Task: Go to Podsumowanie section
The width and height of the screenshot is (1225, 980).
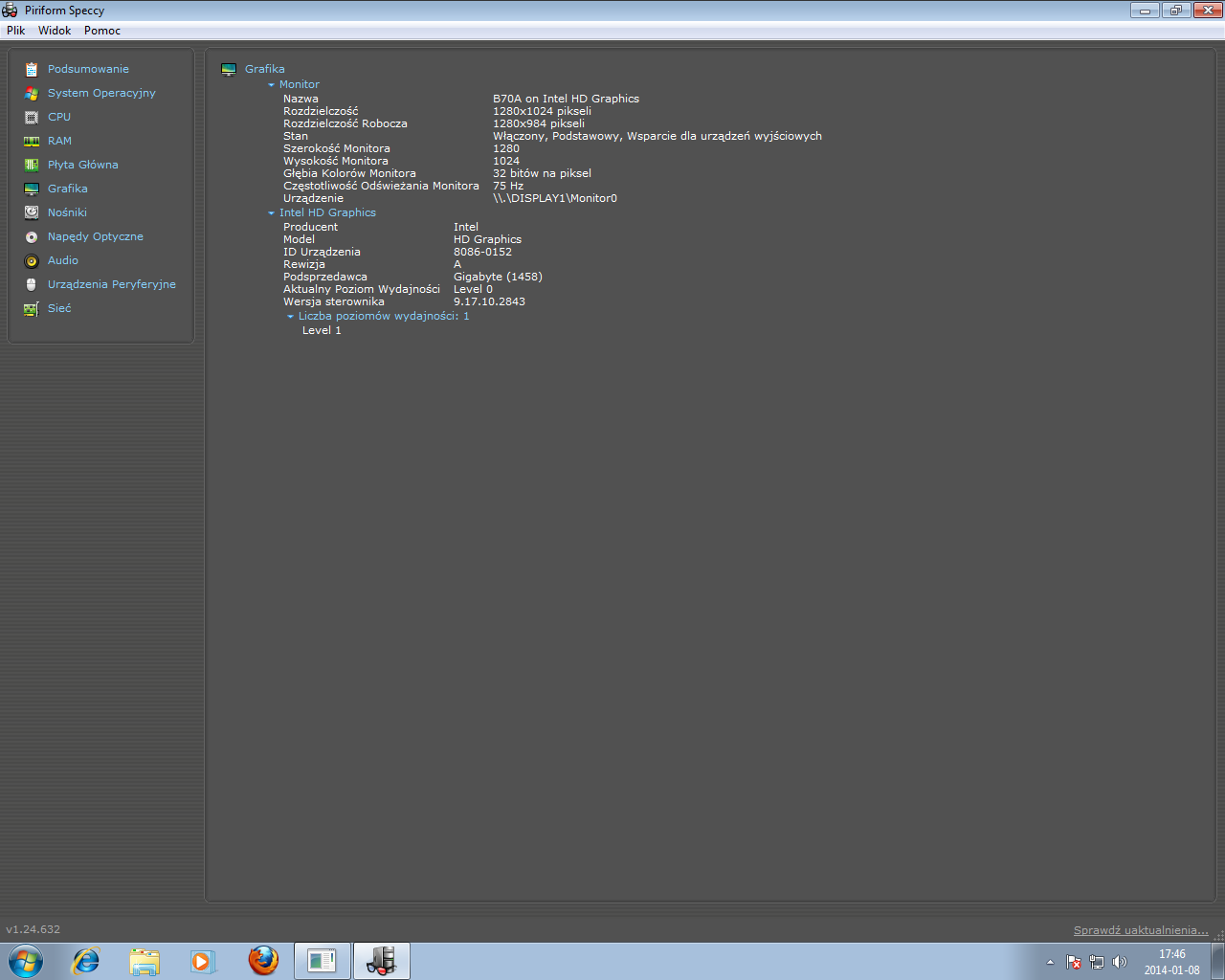Action: pyautogui.click(x=88, y=69)
